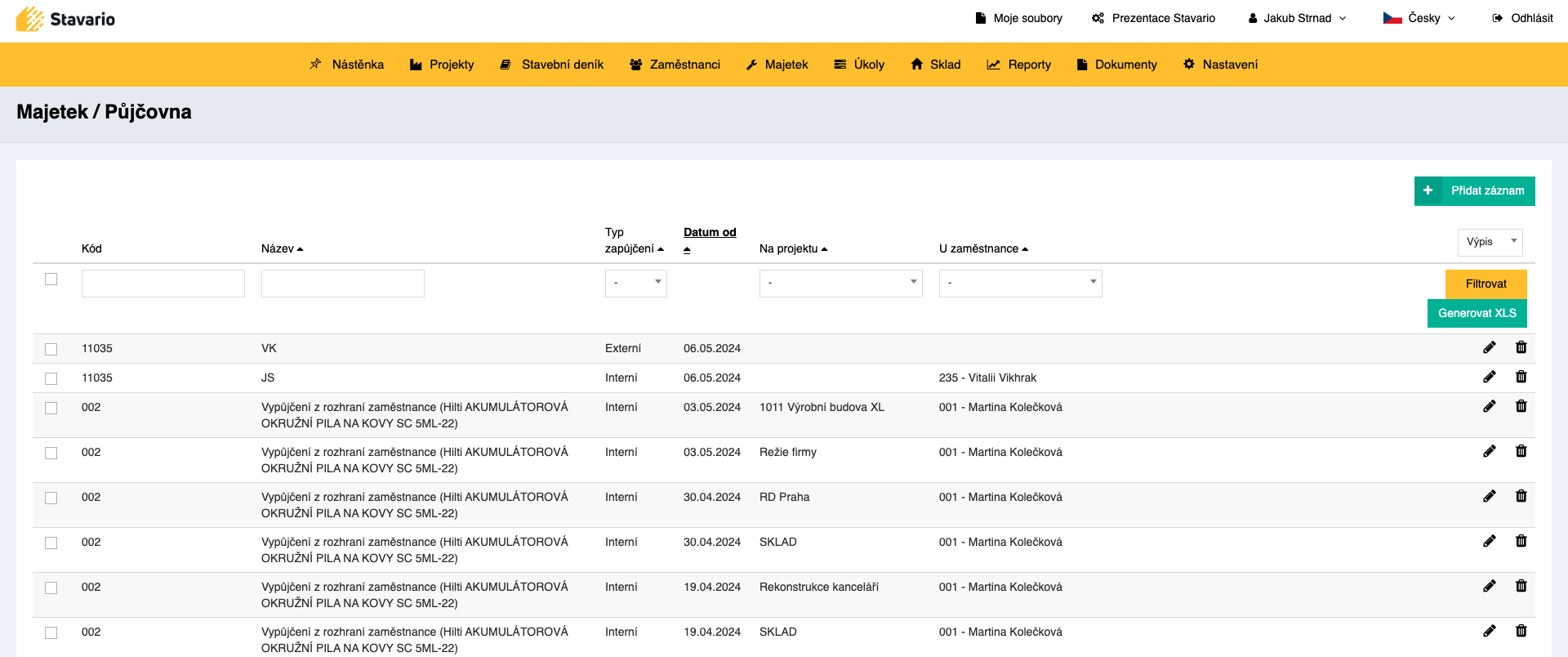
Task: Click the plus icon on Přidat záznam
Action: [1428, 191]
